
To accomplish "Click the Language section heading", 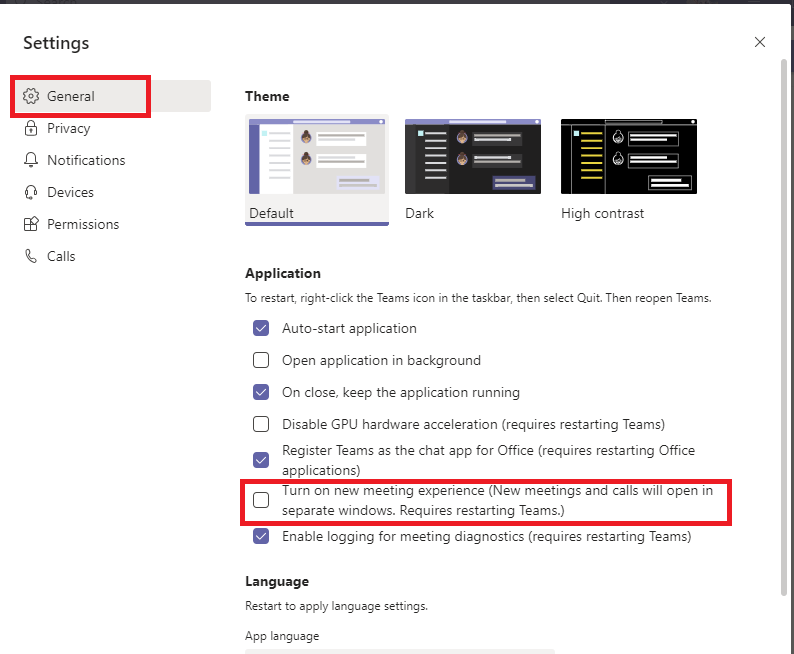I will click(277, 581).
